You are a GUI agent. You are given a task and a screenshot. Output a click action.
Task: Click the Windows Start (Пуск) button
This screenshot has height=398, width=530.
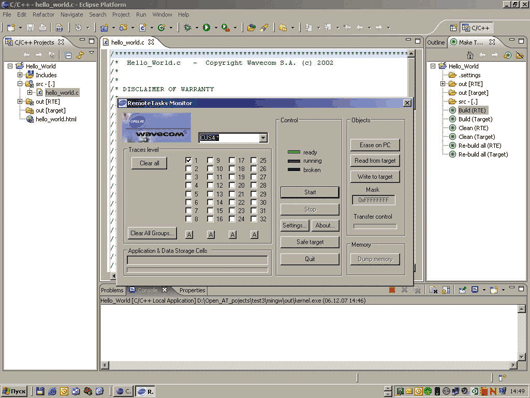14,391
